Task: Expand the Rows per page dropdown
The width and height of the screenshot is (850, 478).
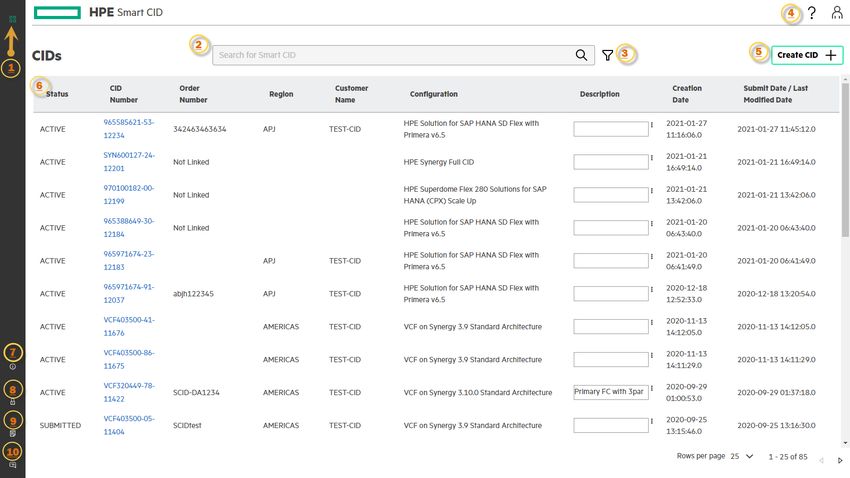Action: [749, 456]
